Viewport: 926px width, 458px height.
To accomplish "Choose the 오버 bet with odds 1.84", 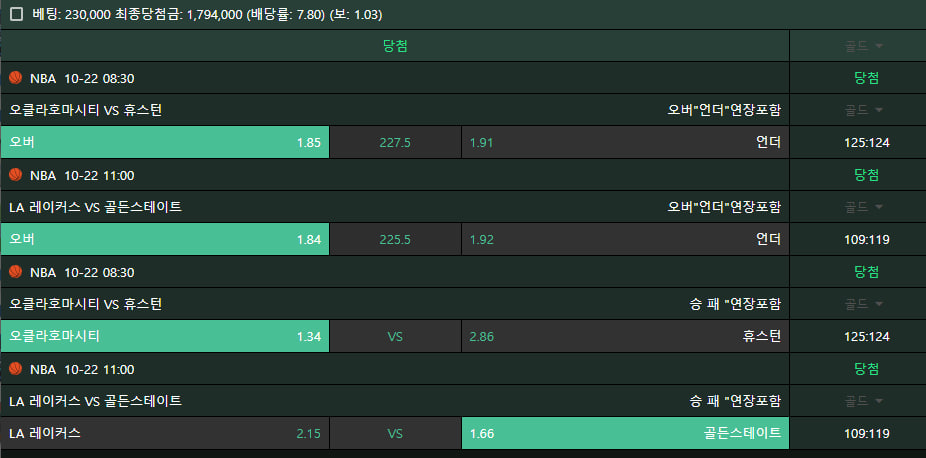I will pyautogui.click(x=165, y=240).
